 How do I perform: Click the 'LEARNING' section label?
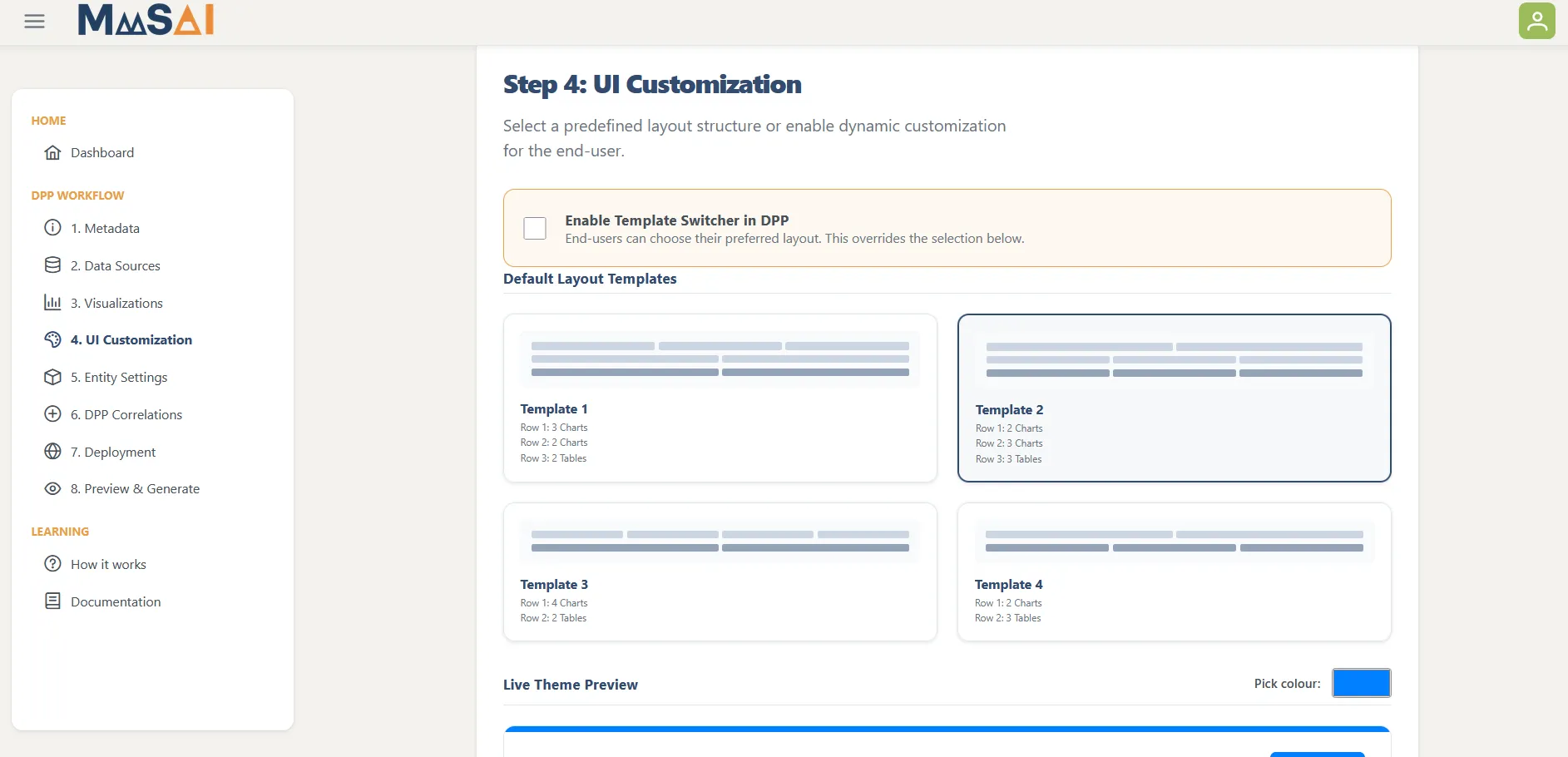(x=60, y=532)
